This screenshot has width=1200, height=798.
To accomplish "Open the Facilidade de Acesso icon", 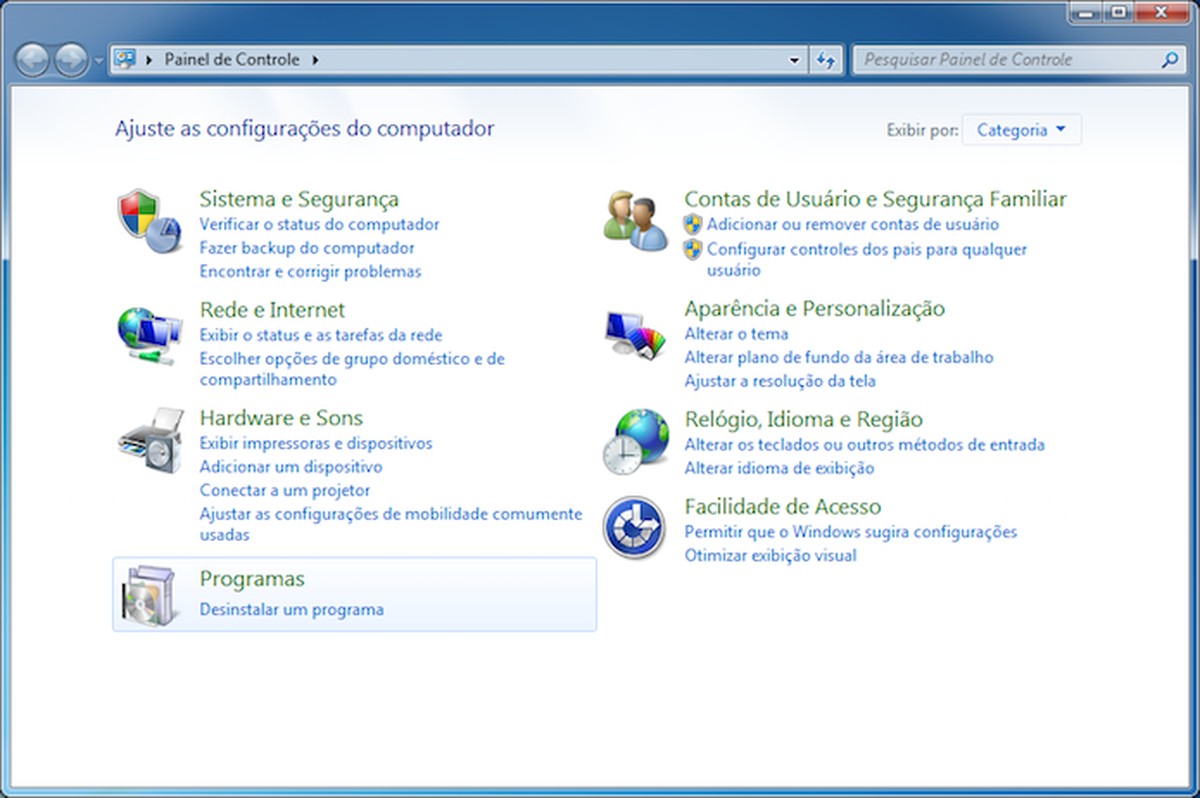I will (x=635, y=528).
